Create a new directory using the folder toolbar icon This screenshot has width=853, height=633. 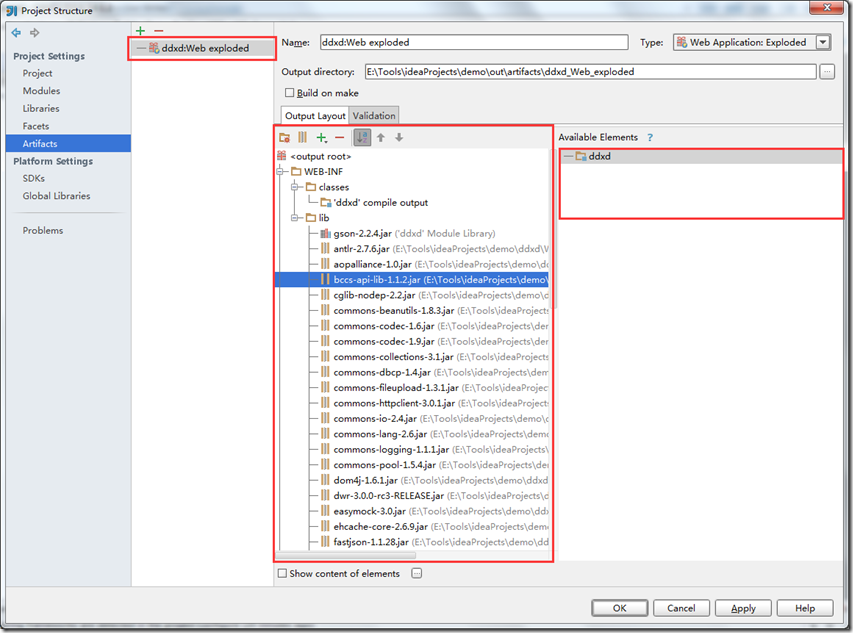click(284, 137)
